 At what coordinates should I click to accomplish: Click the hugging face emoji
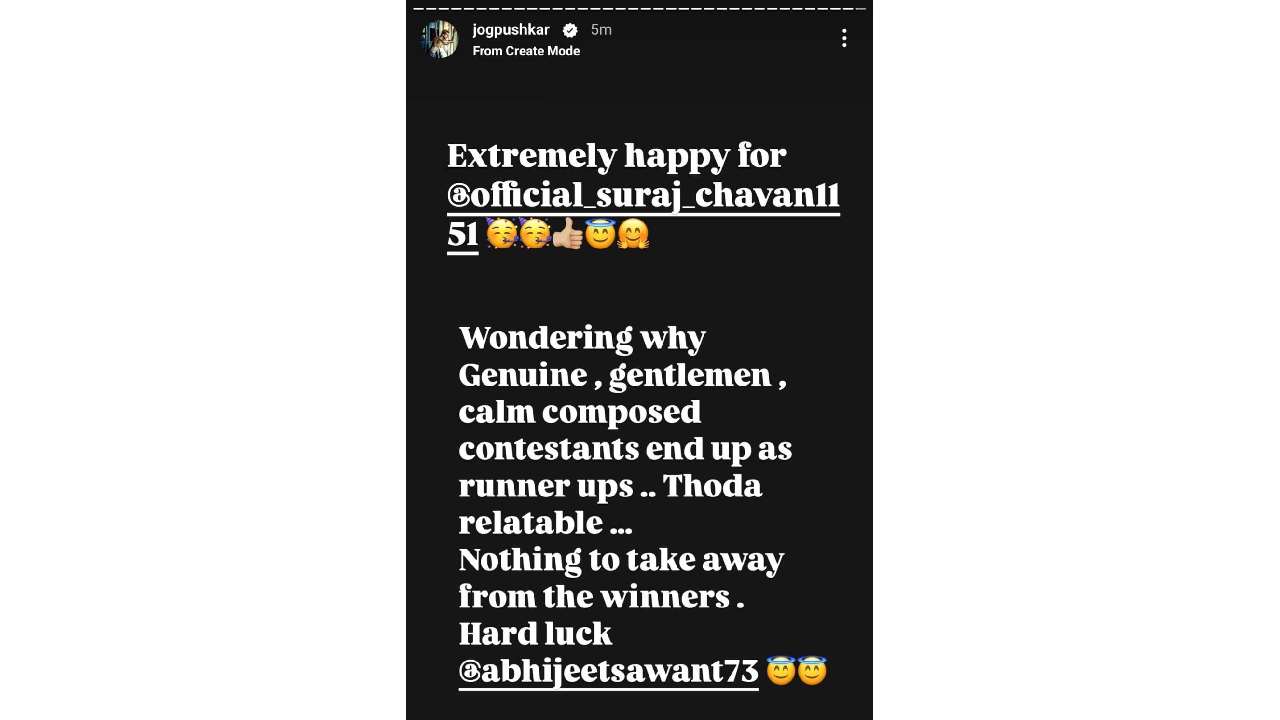tap(633, 234)
